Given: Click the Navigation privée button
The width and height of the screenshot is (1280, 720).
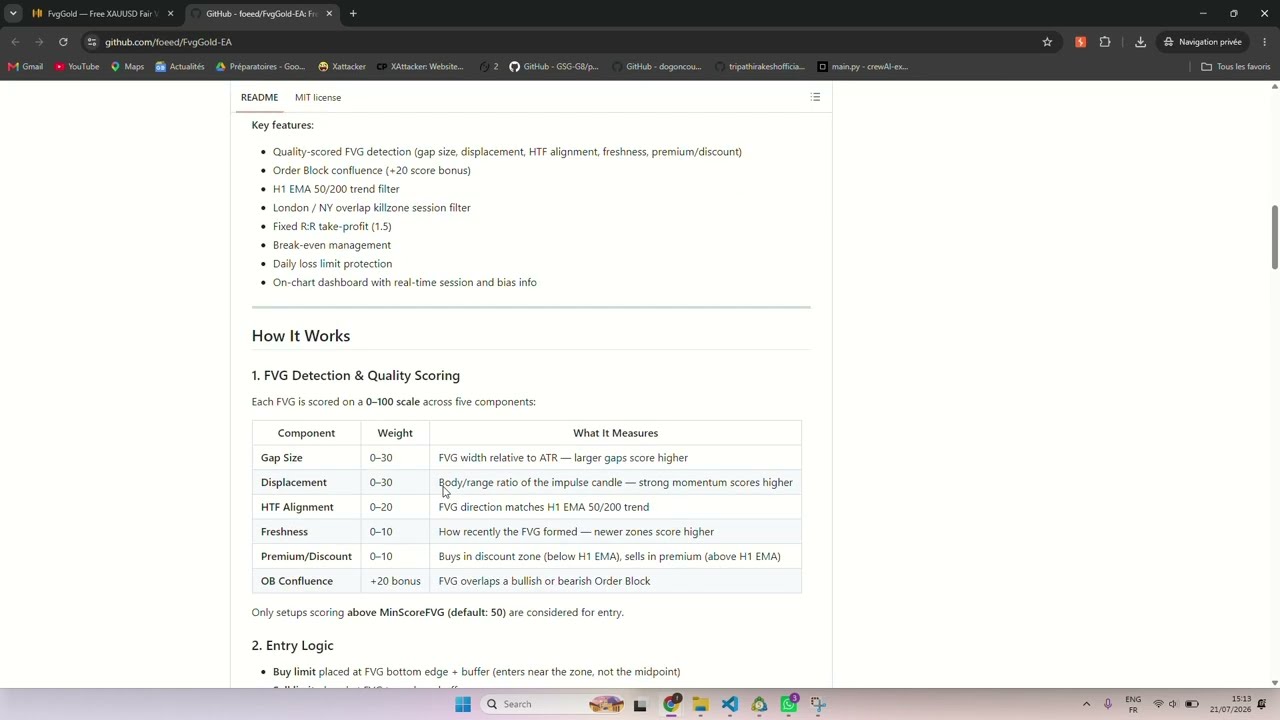Looking at the screenshot, I should click(1202, 42).
